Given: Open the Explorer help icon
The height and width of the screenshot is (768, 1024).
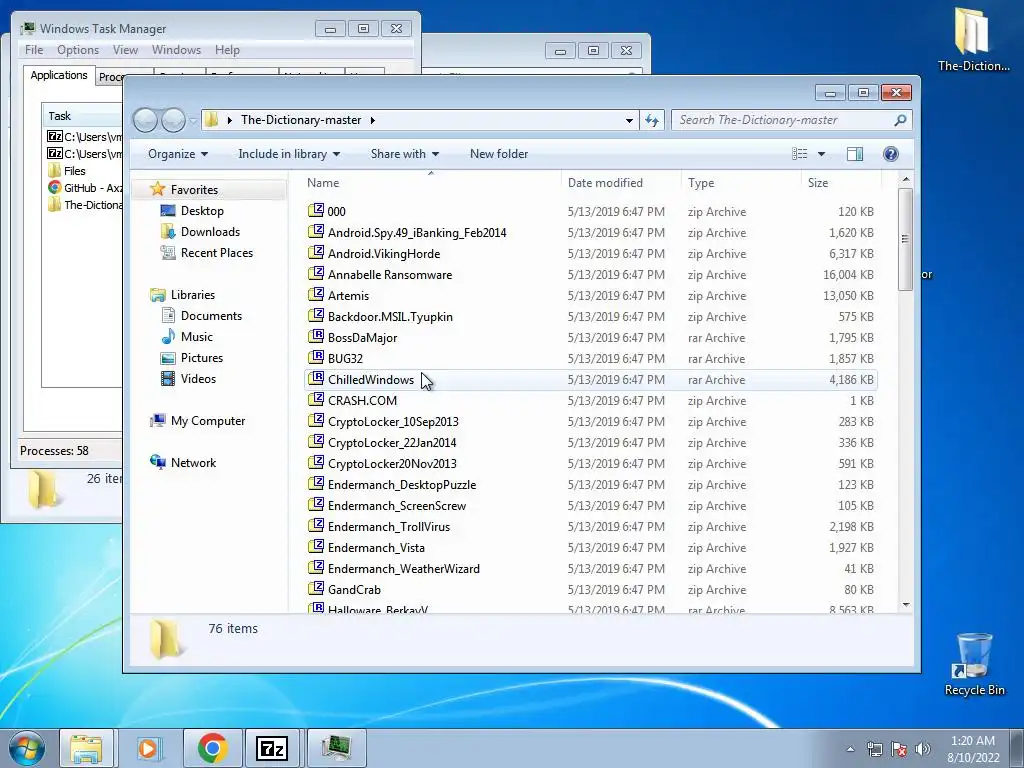Looking at the screenshot, I should [891, 154].
